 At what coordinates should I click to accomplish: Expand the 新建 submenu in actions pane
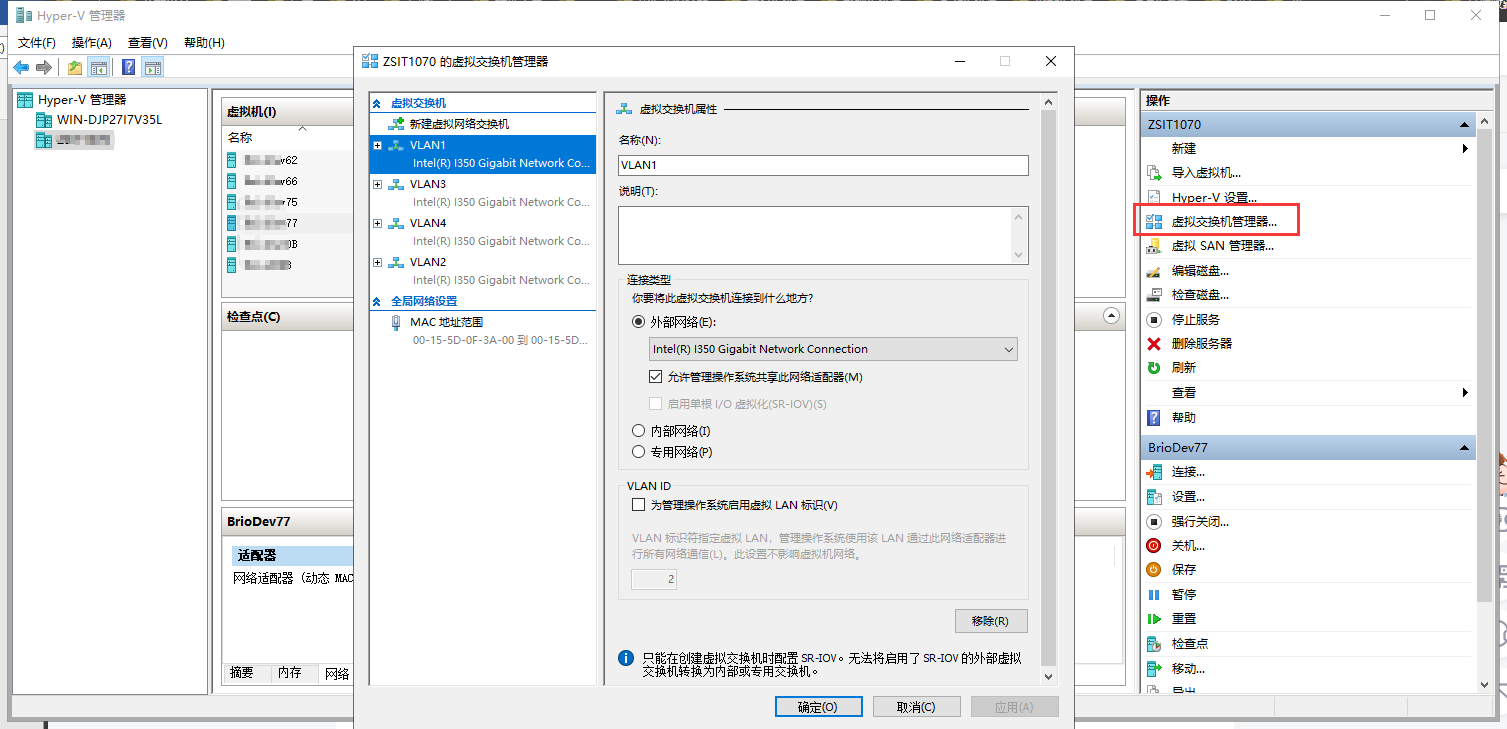[x=1465, y=149]
